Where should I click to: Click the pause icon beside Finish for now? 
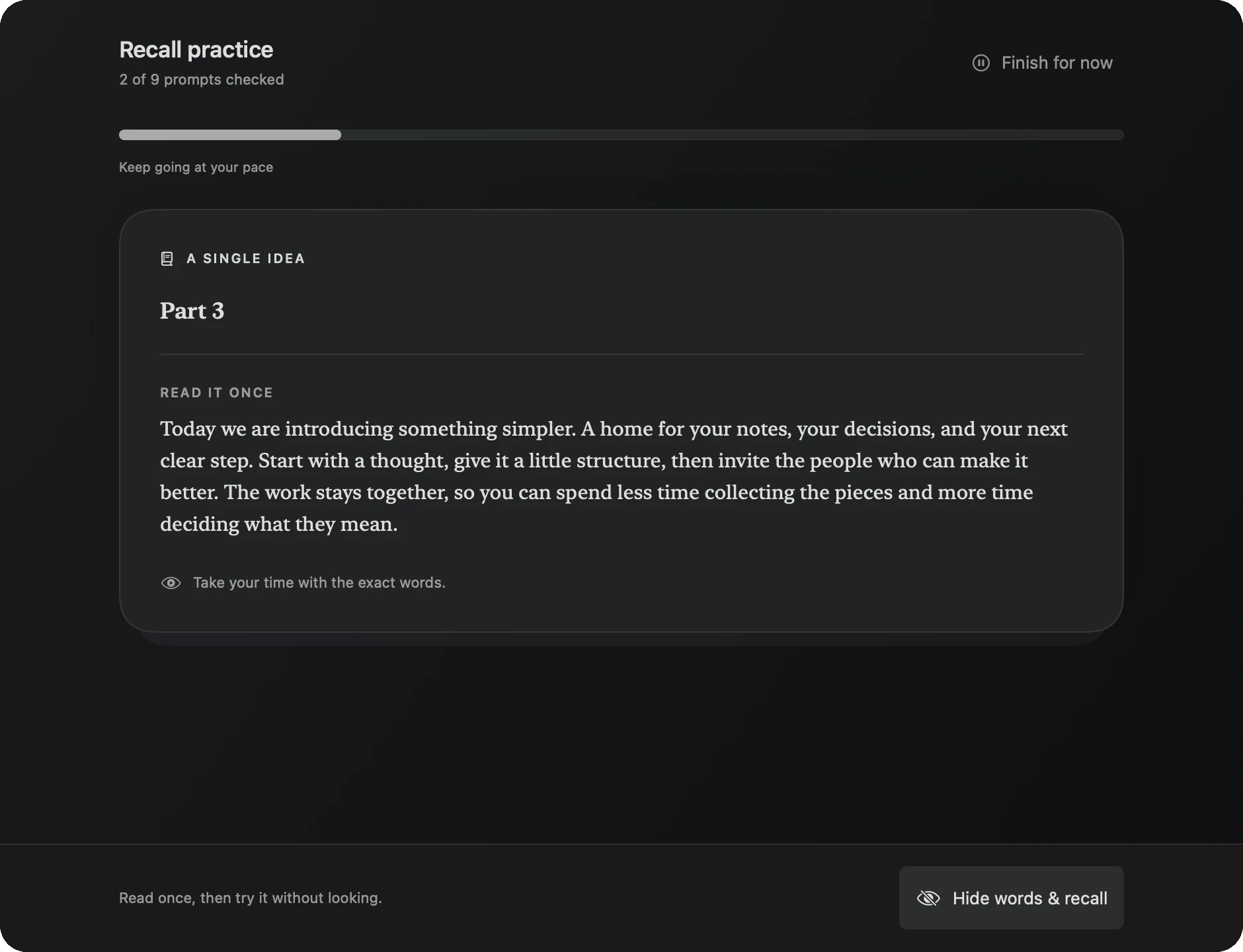pyautogui.click(x=981, y=63)
